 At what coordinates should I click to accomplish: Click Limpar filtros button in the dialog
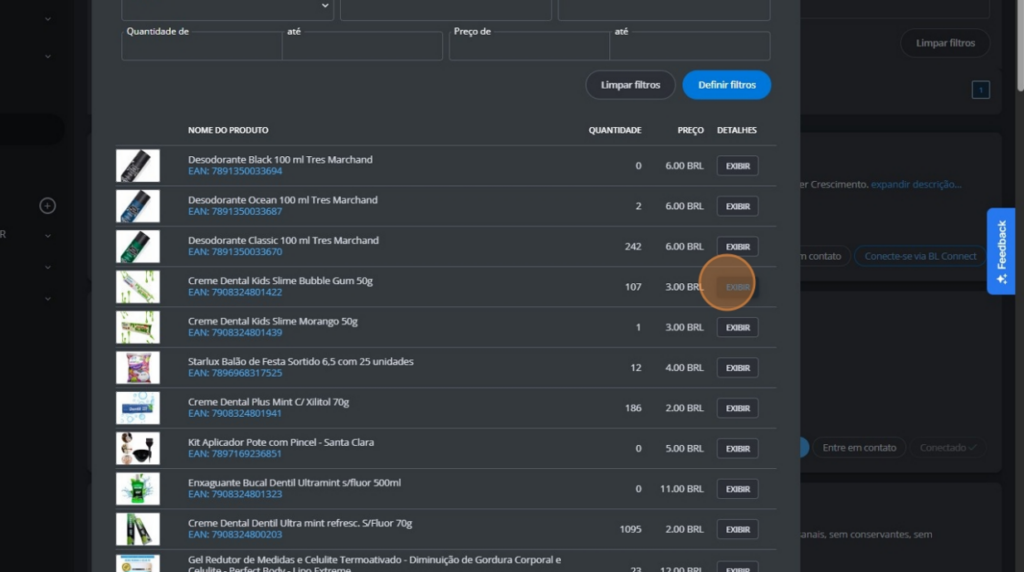630,85
